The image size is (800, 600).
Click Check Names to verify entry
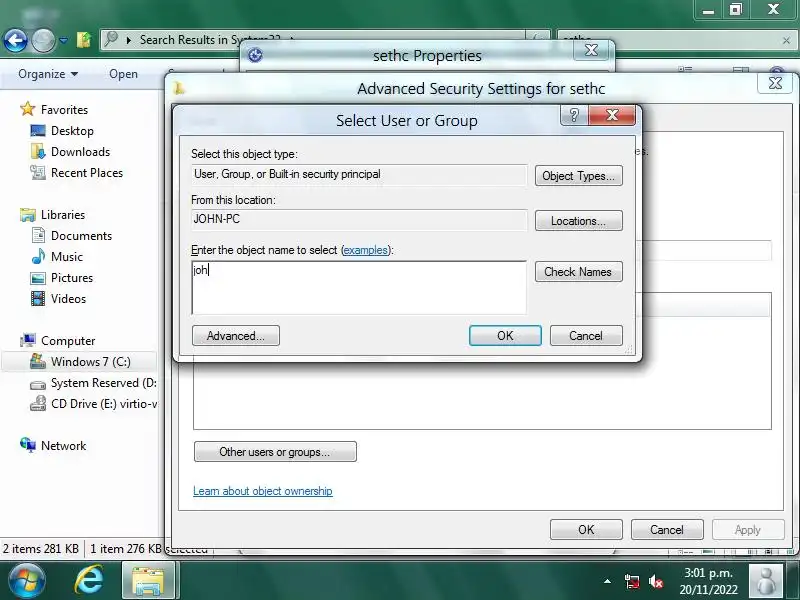coord(579,271)
